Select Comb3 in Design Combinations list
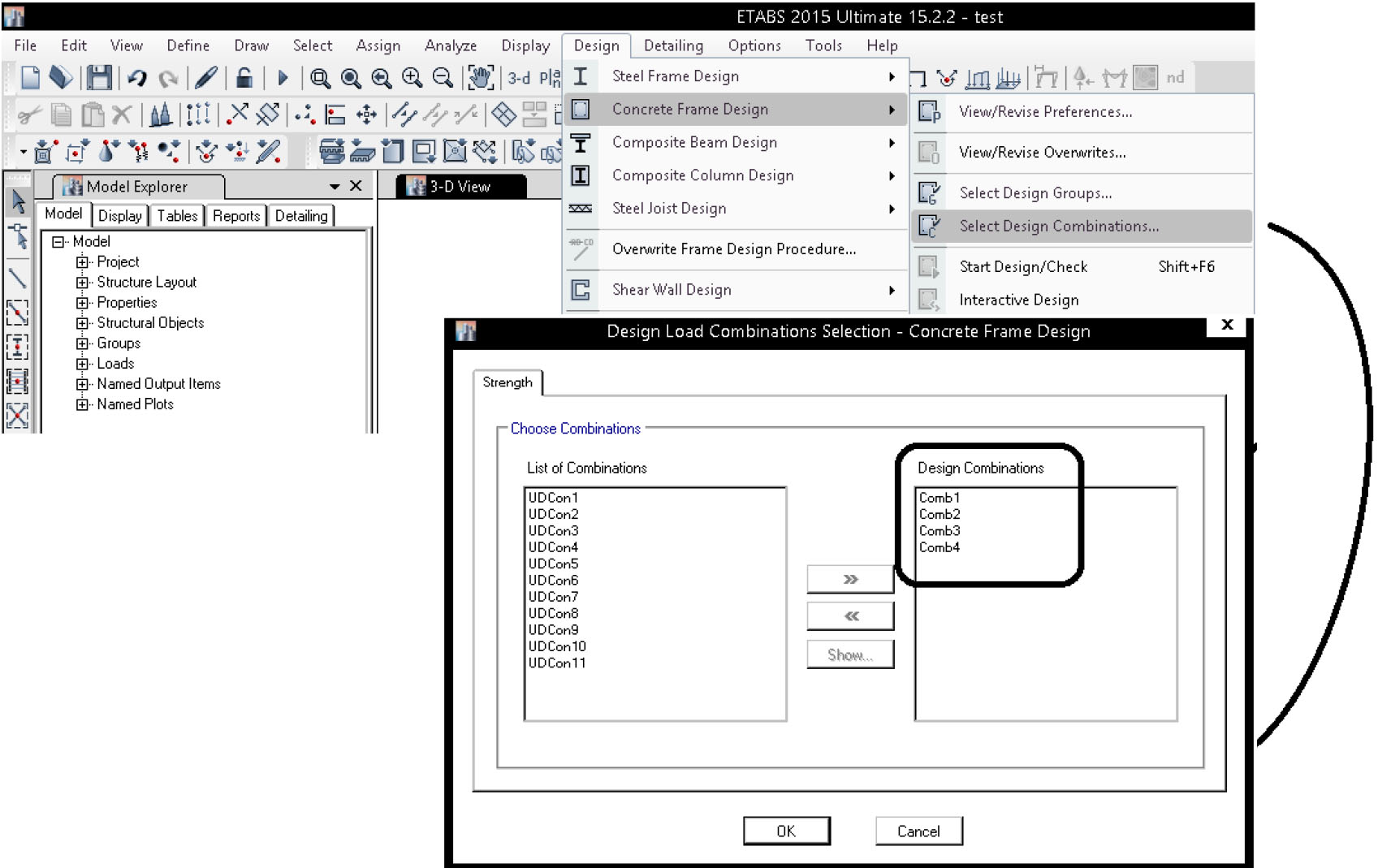 940,531
